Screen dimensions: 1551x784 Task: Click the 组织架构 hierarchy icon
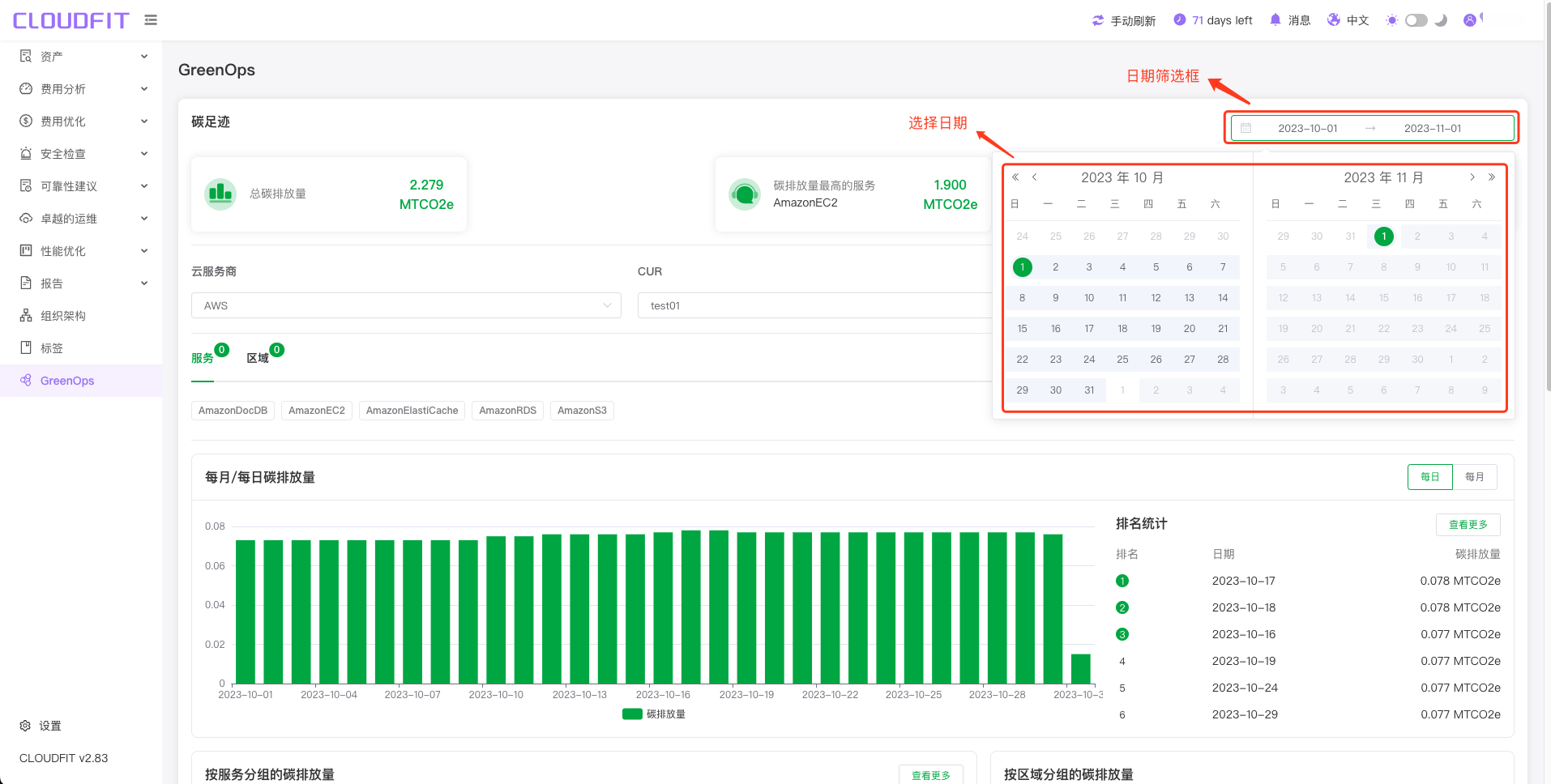point(26,315)
